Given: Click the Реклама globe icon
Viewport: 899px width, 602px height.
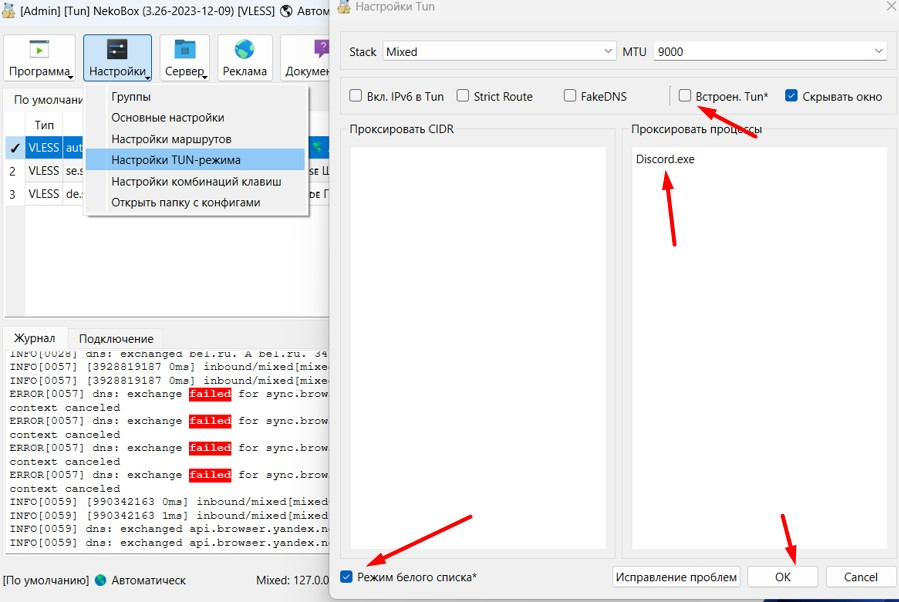Looking at the screenshot, I should 245,50.
